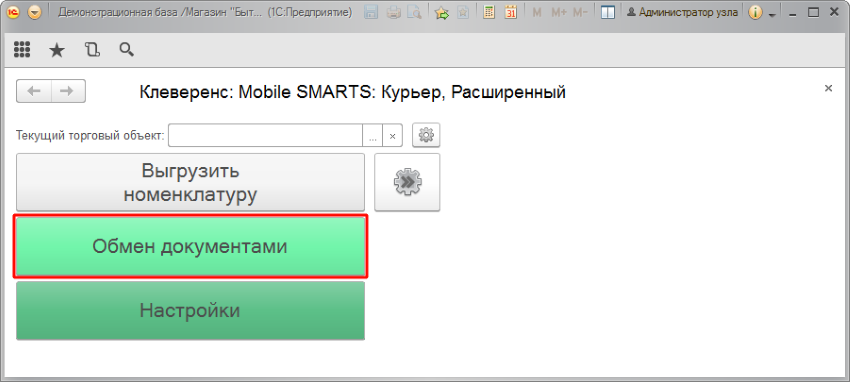Click the information (i) icon
850x382 pixels.
pos(755,12)
